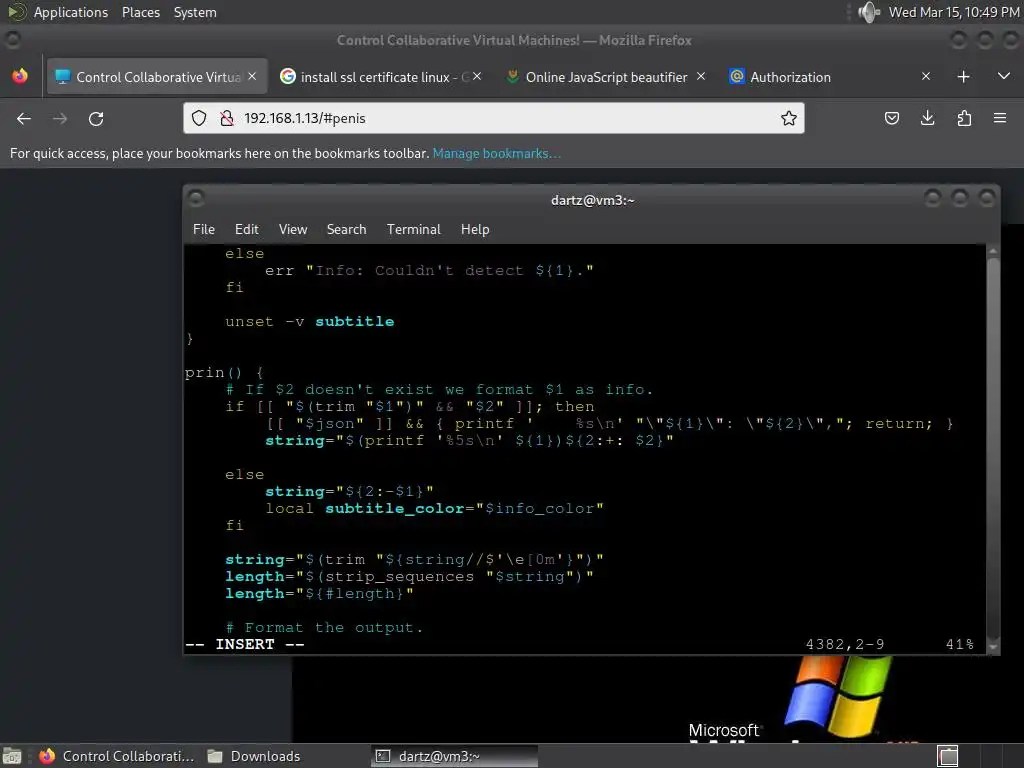Screen dimensions: 1024x768
Task: Open the terminal window menu button at title left
Action: click(x=195, y=198)
